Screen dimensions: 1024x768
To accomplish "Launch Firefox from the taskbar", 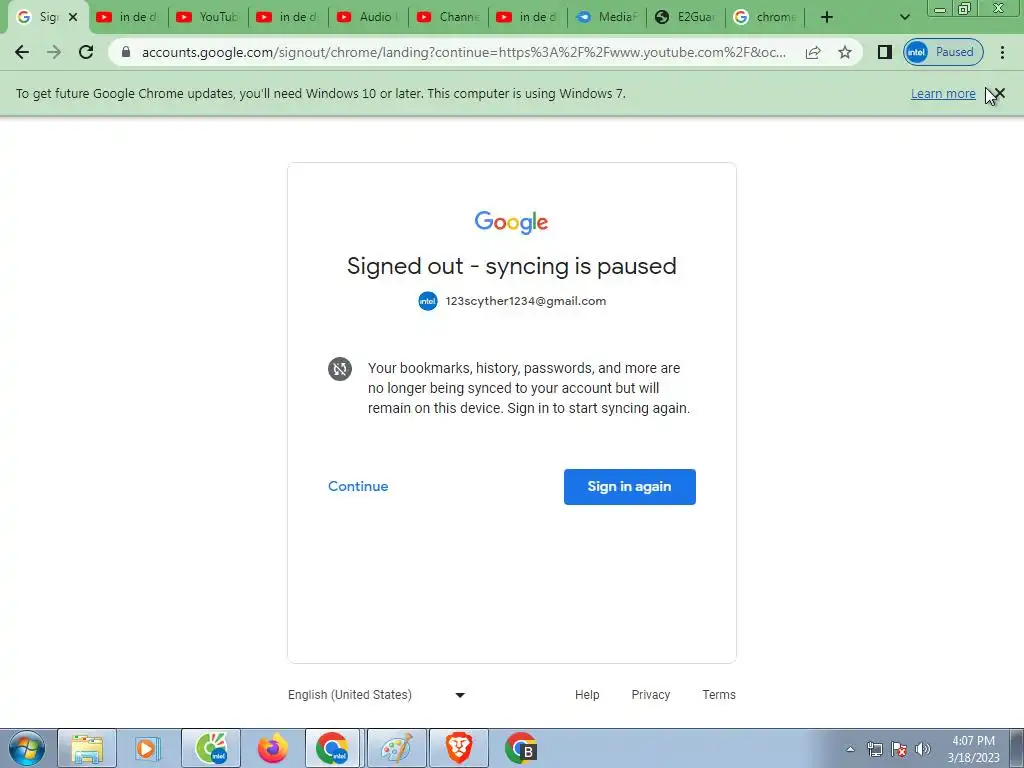I will coord(272,748).
